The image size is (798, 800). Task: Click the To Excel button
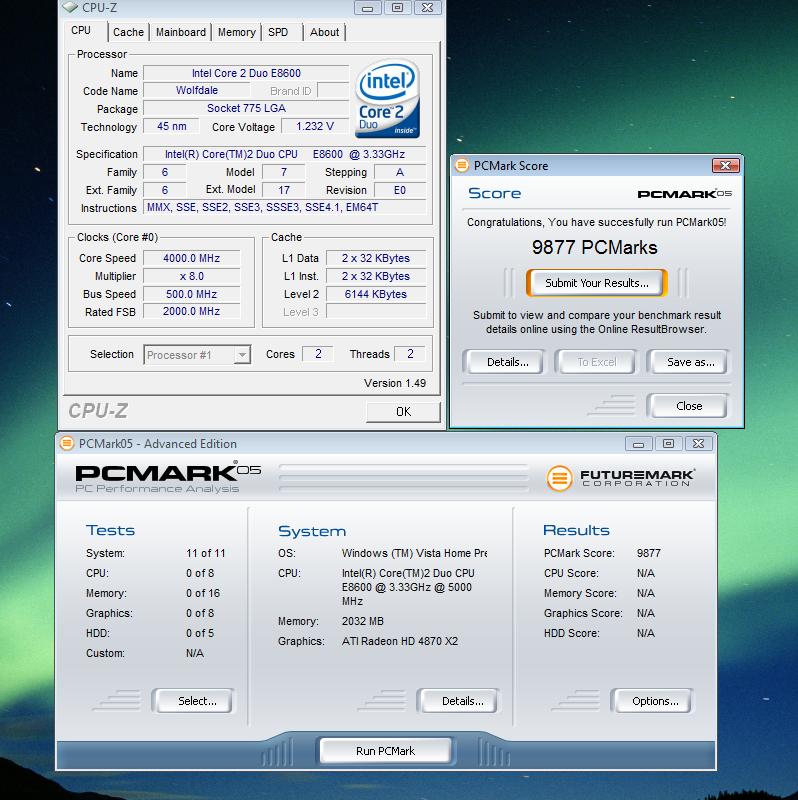[595, 362]
